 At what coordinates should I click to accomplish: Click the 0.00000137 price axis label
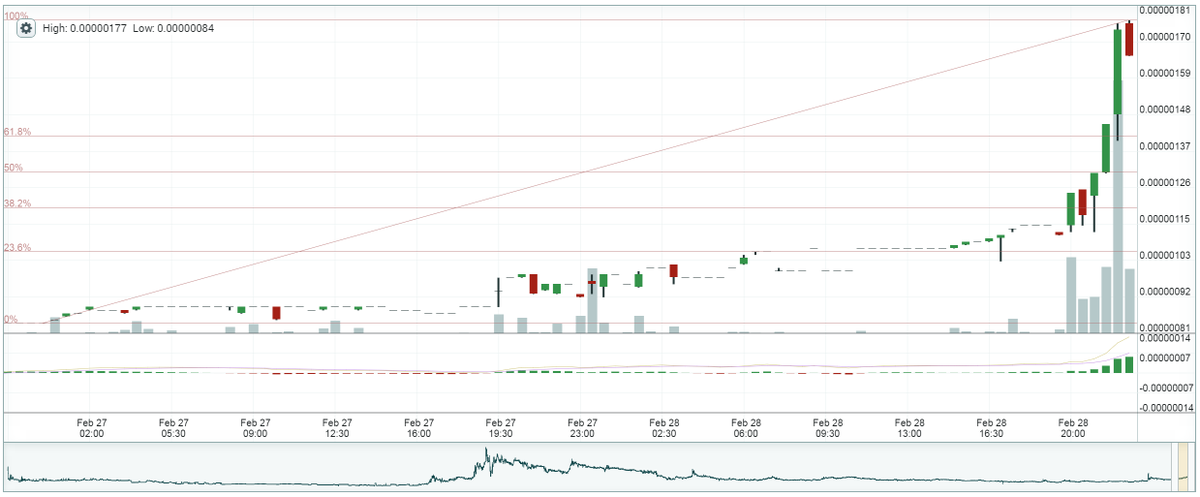pos(1166,147)
